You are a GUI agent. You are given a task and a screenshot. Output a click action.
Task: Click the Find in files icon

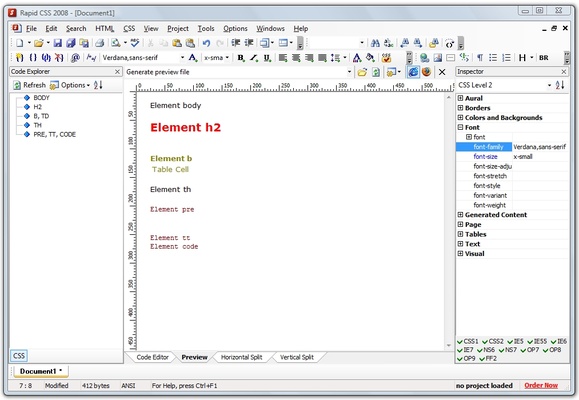point(434,43)
